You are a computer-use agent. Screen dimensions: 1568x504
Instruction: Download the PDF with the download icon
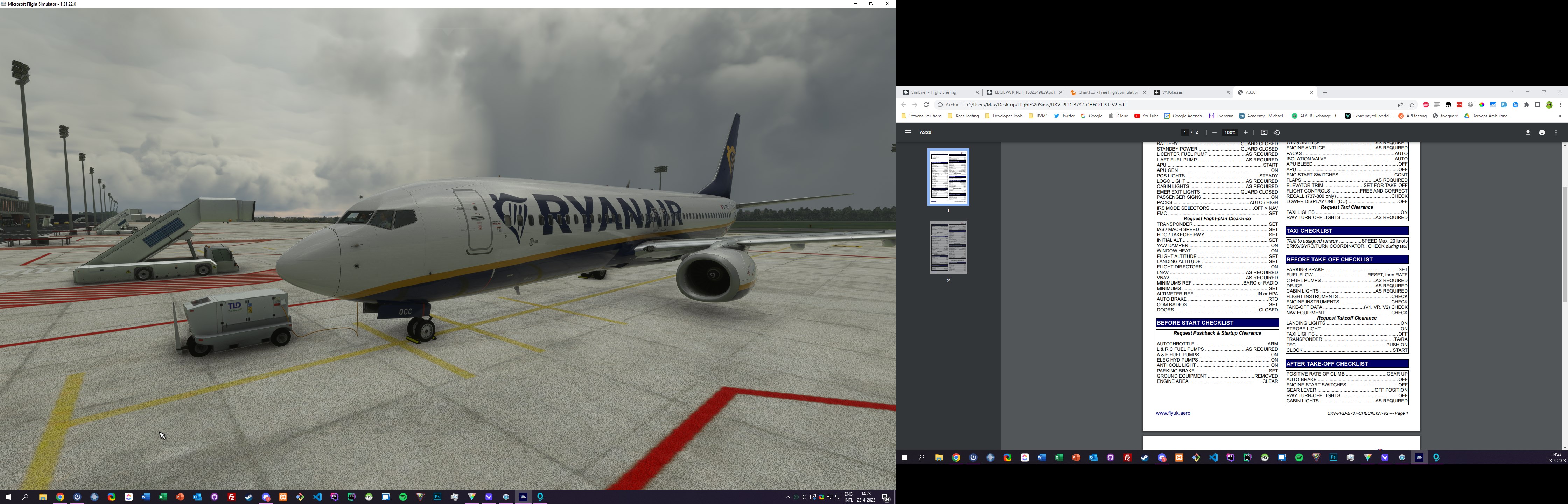[1528, 132]
